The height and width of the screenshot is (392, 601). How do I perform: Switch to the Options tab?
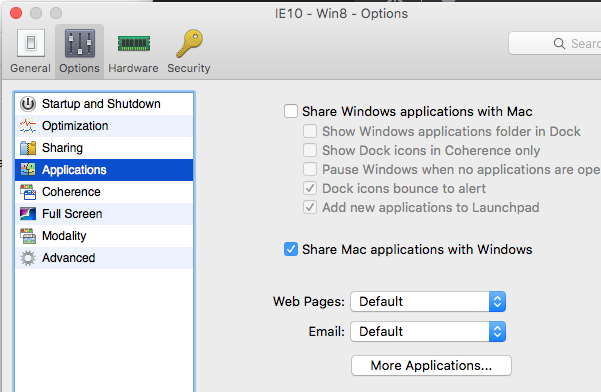coord(79,51)
